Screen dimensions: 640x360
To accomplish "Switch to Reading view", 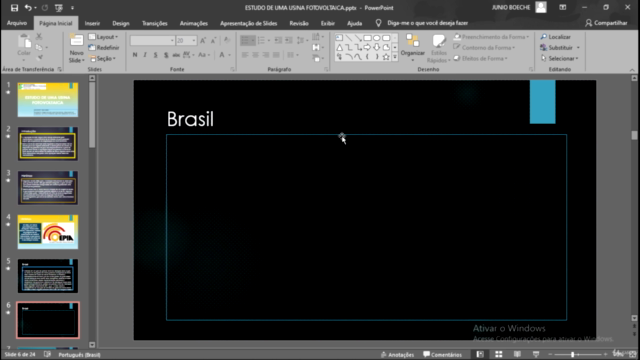I will 517,354.
